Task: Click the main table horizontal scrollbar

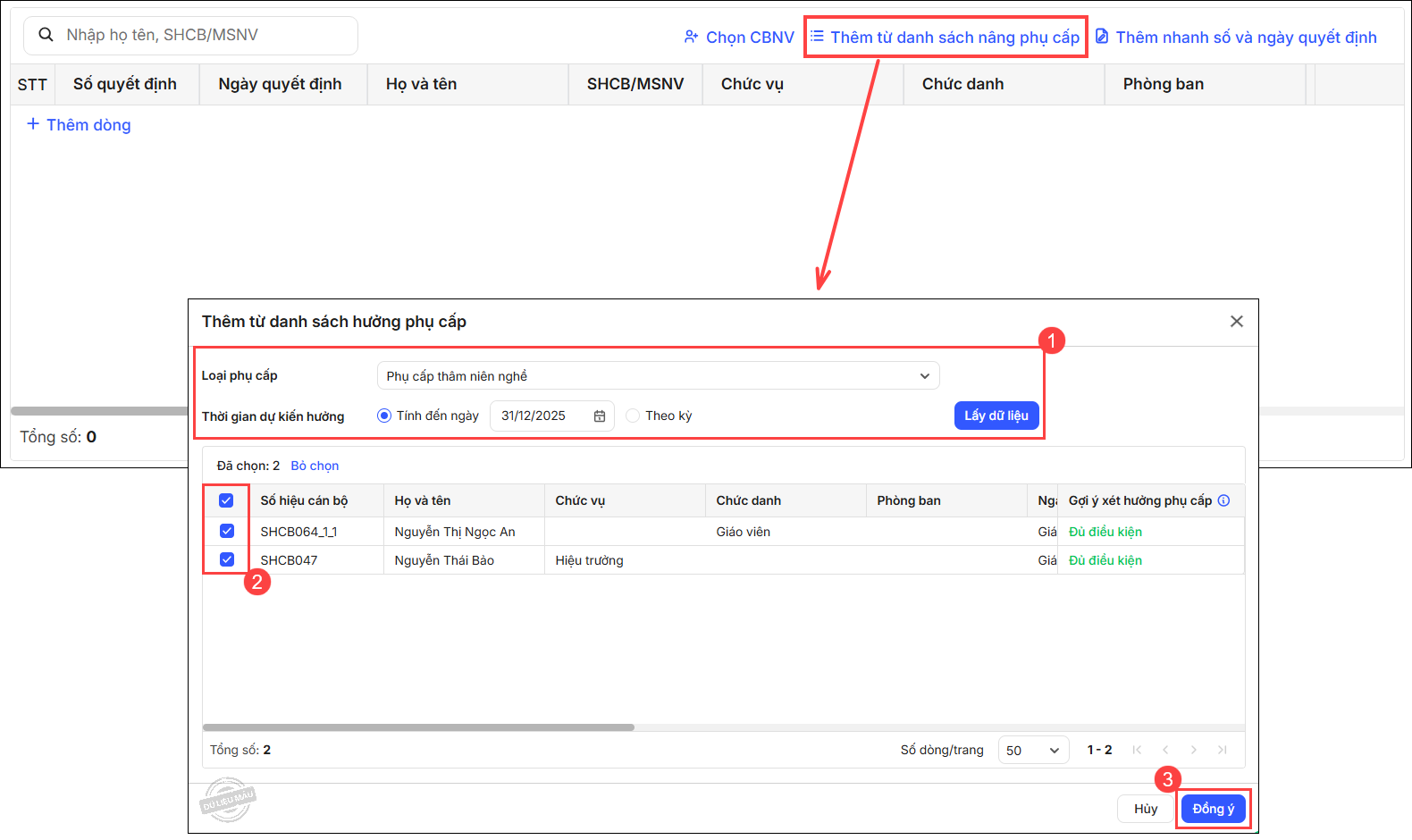Action: (99, 411)
